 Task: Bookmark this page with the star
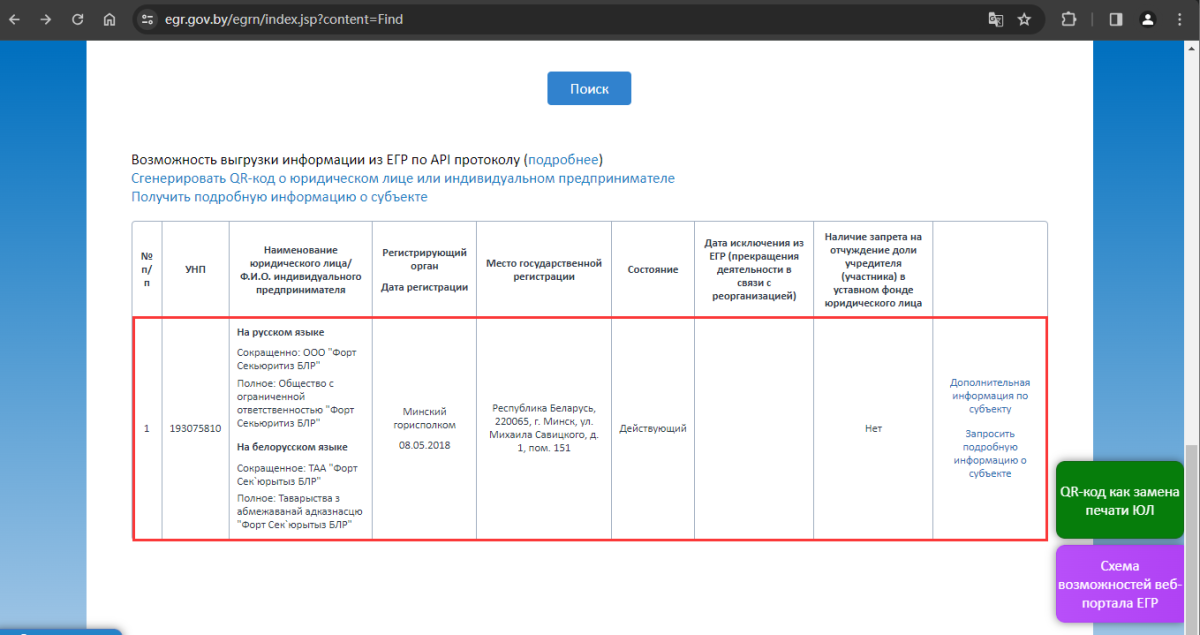pyautogui.click(x=1024, y=19)
